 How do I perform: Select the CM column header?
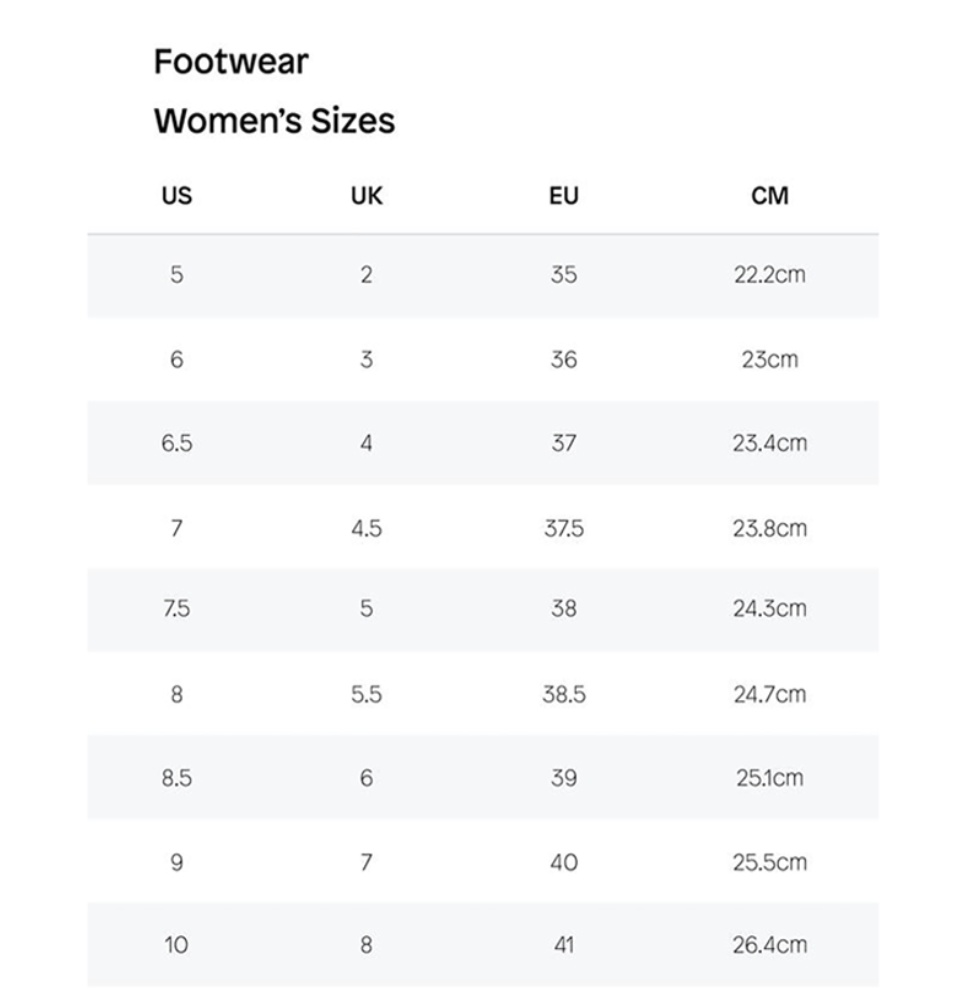[770, 196]
